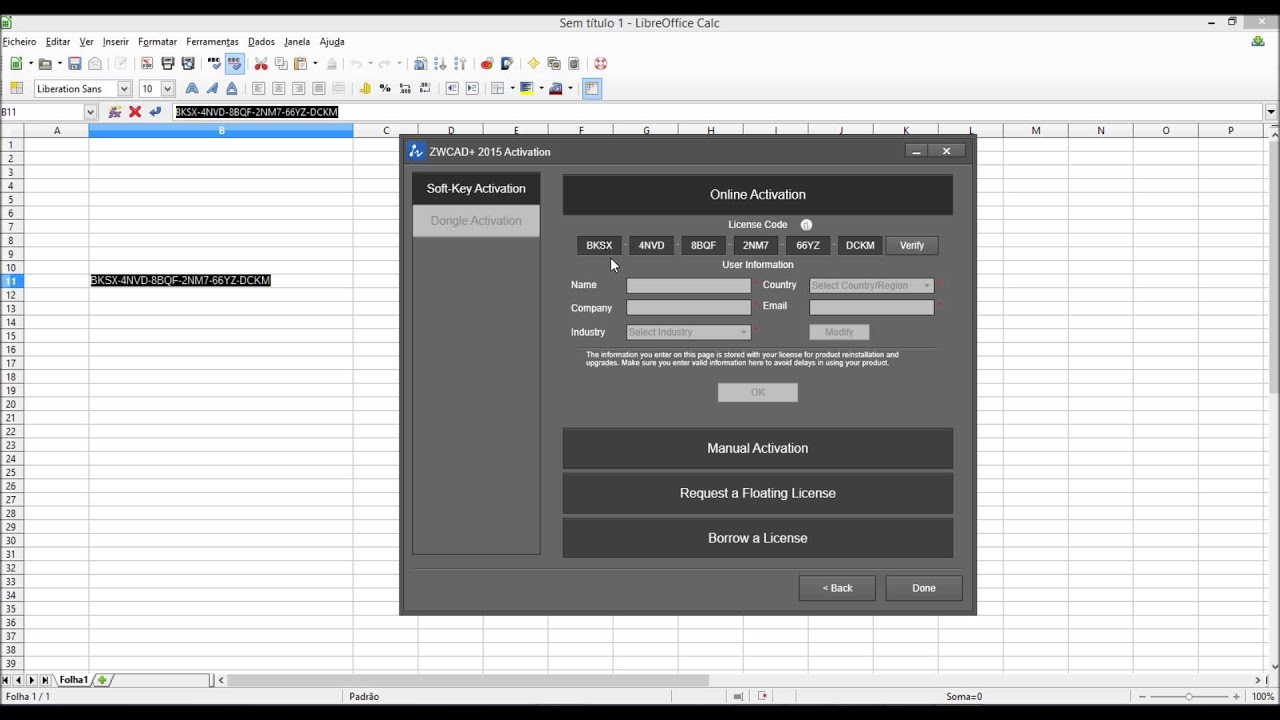This screenshot has height=720, width=1280.
Task: Click the send document by email icon
Action: click(95, 64)
